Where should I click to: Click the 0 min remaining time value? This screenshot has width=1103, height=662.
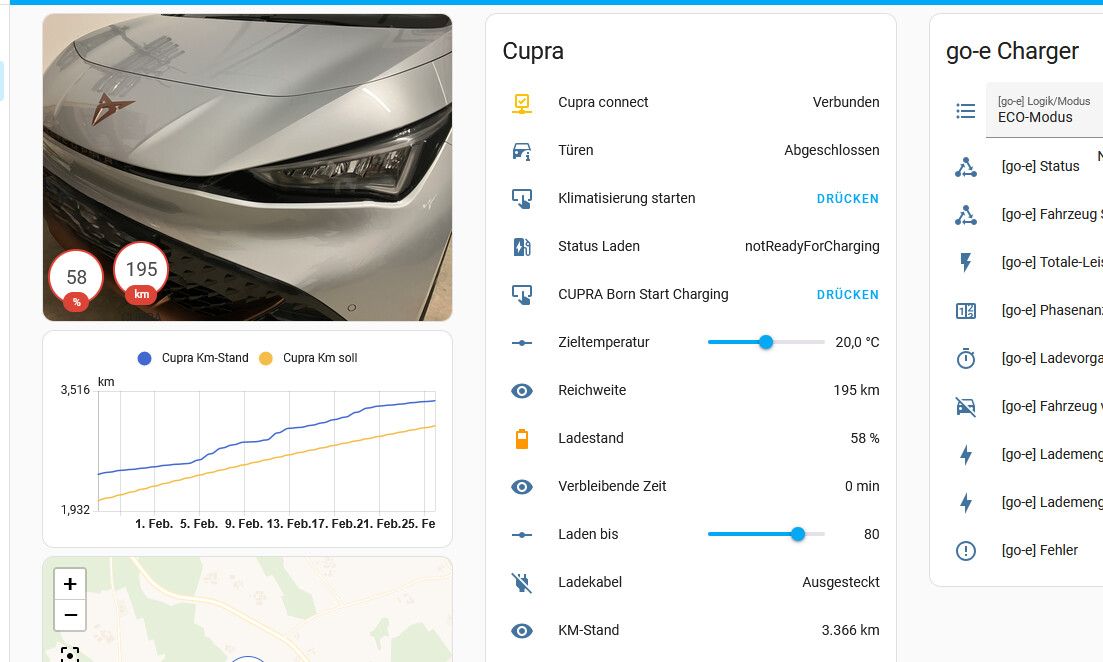point(862,487)
